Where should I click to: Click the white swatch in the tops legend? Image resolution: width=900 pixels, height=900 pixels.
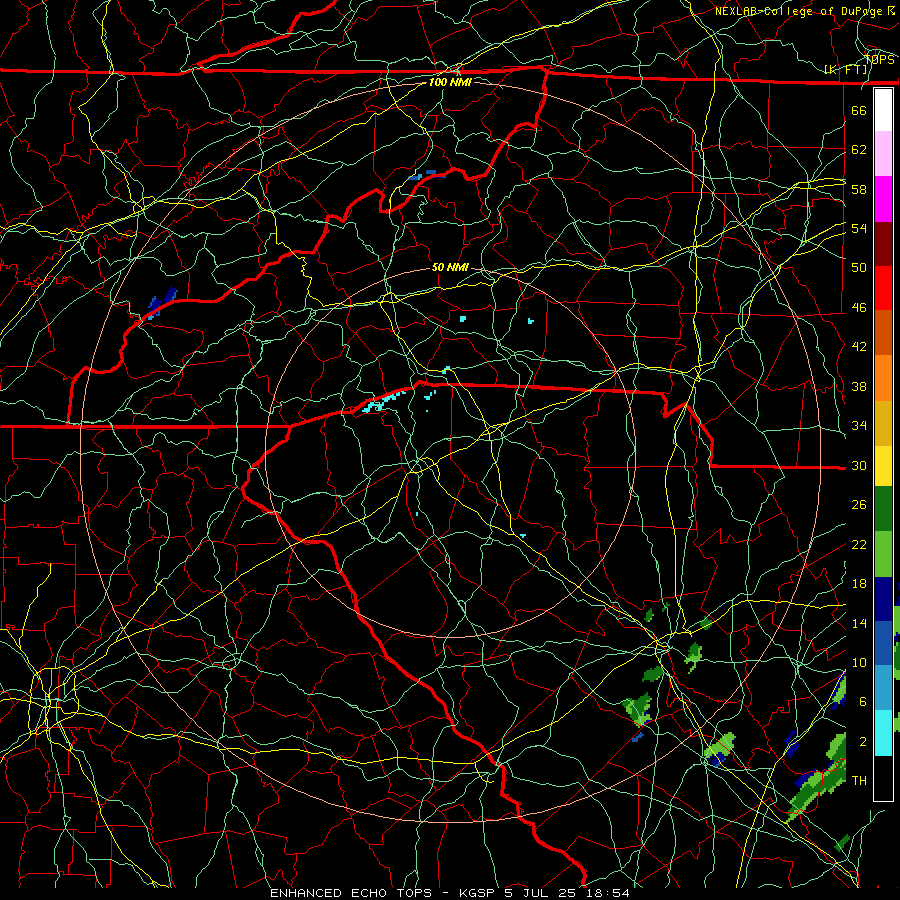(883, 110)
